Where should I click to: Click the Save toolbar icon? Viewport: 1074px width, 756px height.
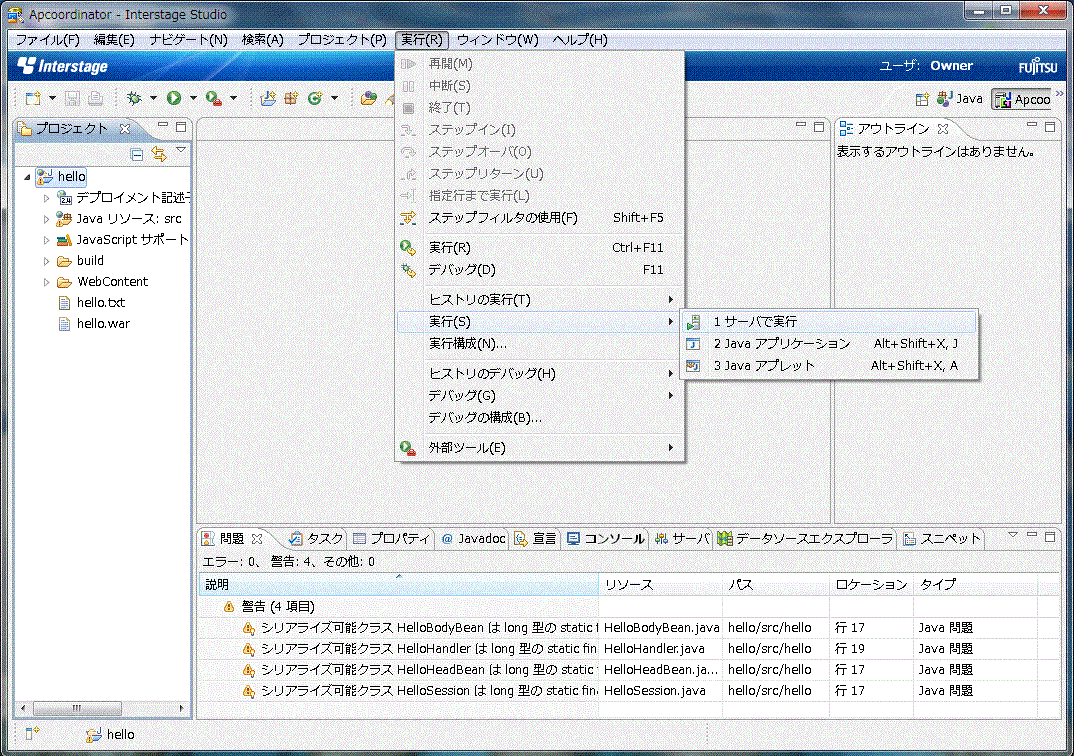(x=72, y=99)
